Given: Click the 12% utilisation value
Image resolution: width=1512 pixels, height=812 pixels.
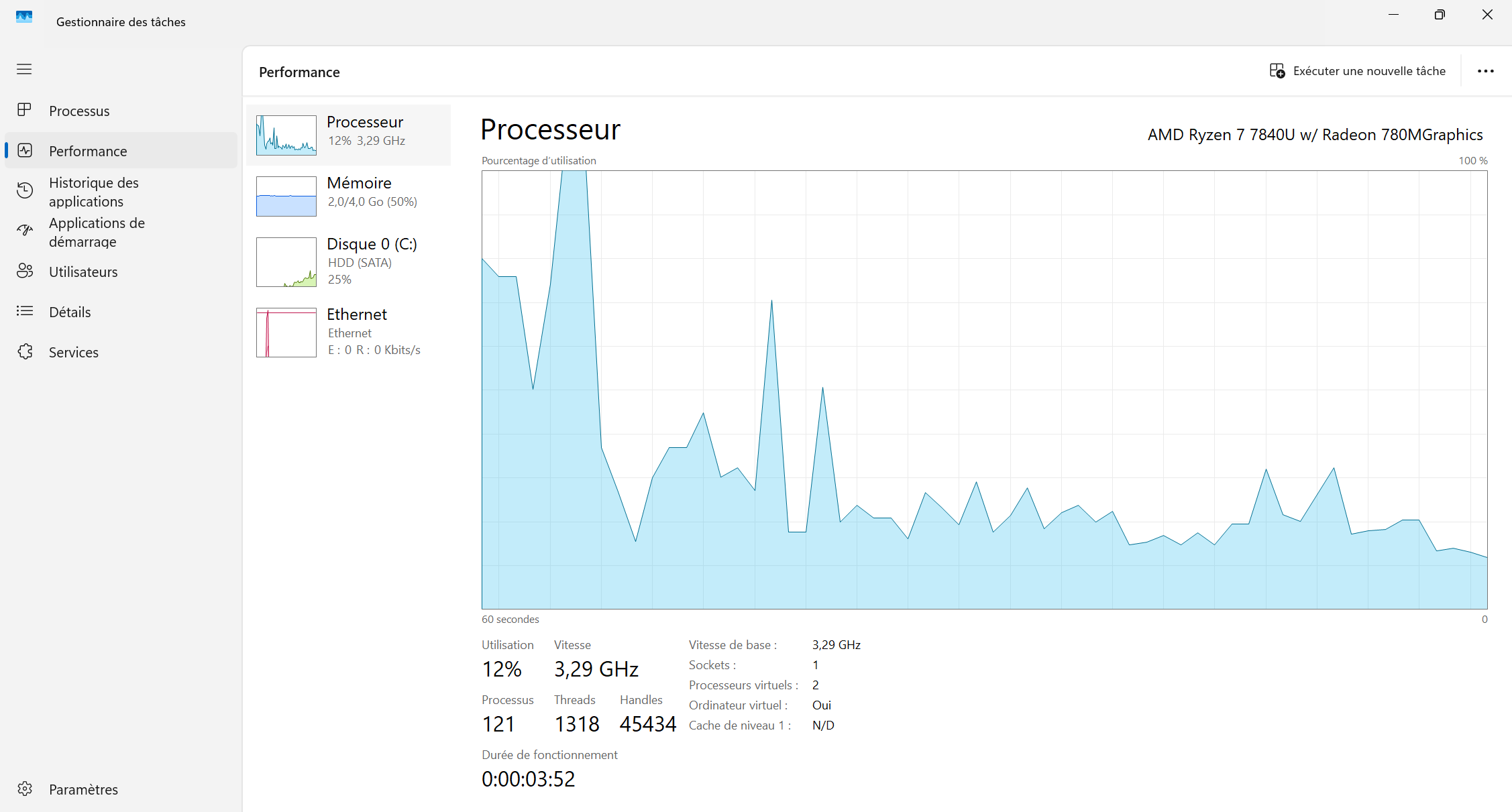Looking at the screenshot, I should [x=502, y=669].
